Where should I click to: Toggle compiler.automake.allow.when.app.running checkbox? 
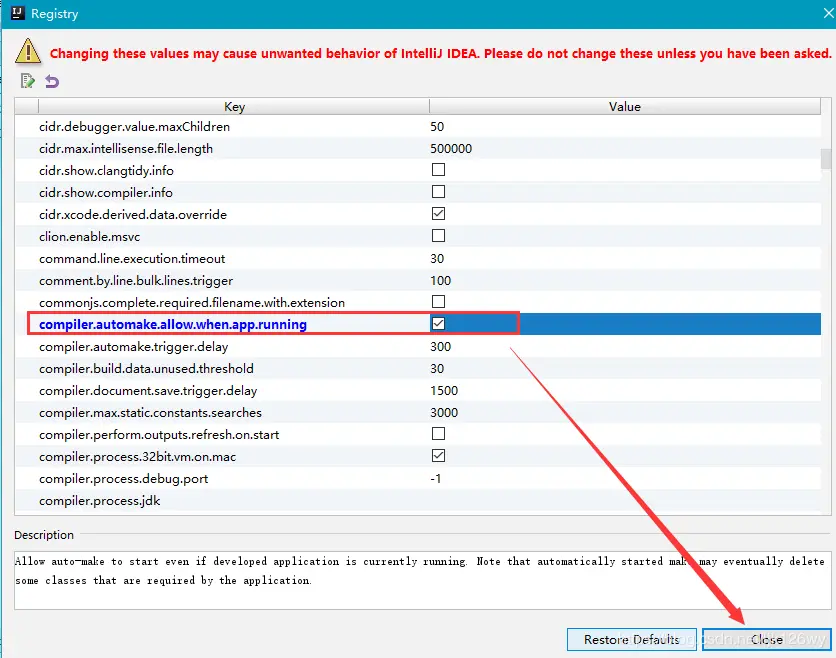pos(438,324)
